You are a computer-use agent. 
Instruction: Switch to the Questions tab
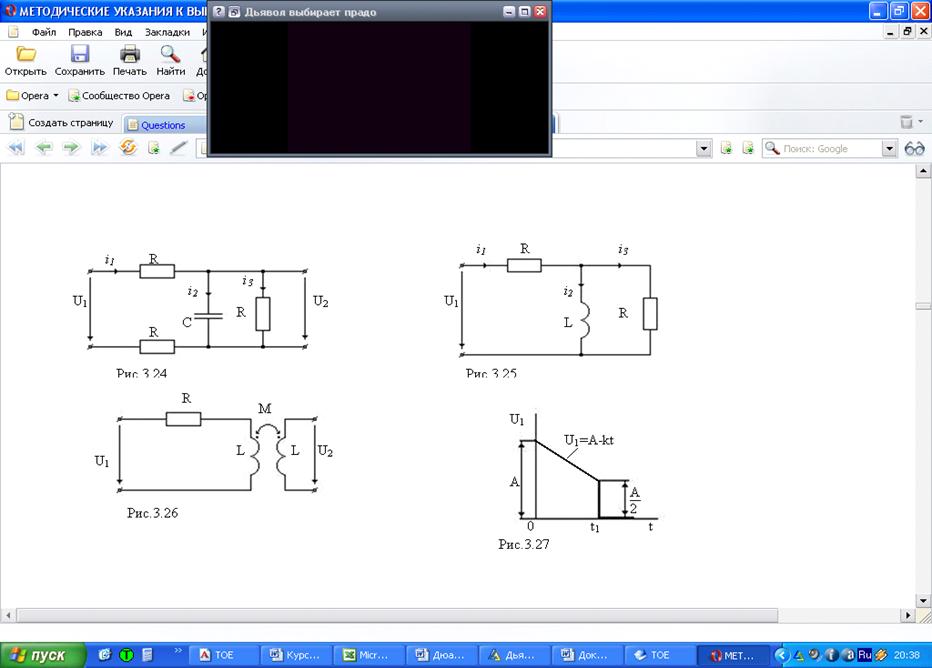click(x=162, y=125)
